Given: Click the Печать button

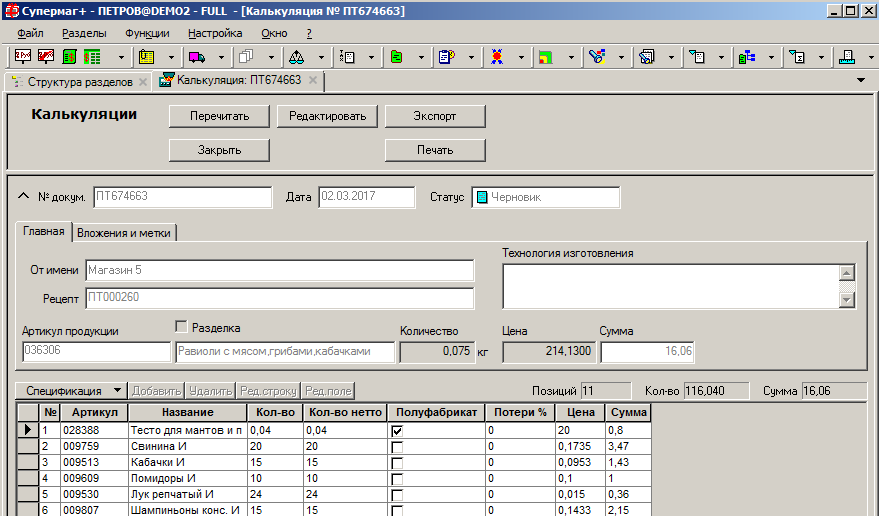Looking at the screenshot, I should click(x=435, y=150).
